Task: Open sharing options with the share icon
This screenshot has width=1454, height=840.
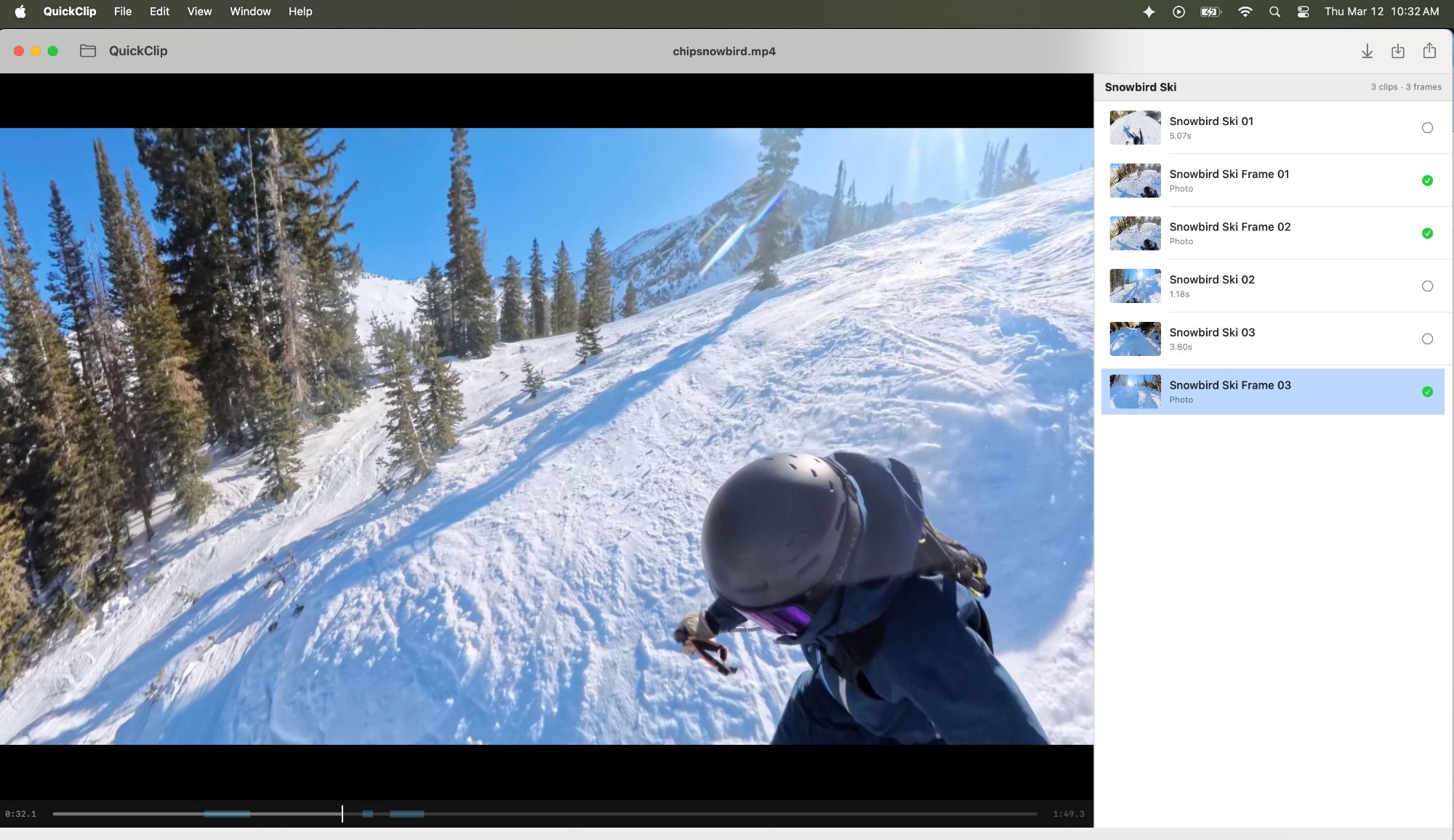Action: (x=1429, y=51)
